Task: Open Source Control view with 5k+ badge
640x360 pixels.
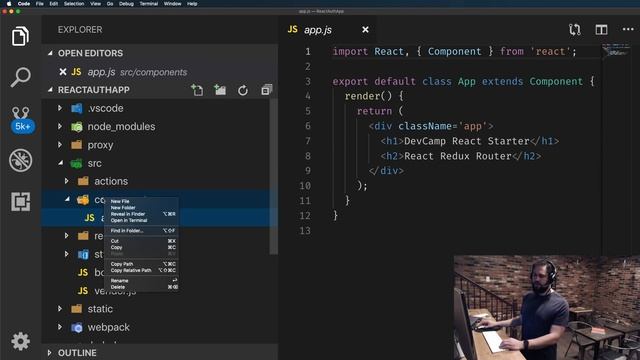Action: pyautogui.click(x=21, y=119)
